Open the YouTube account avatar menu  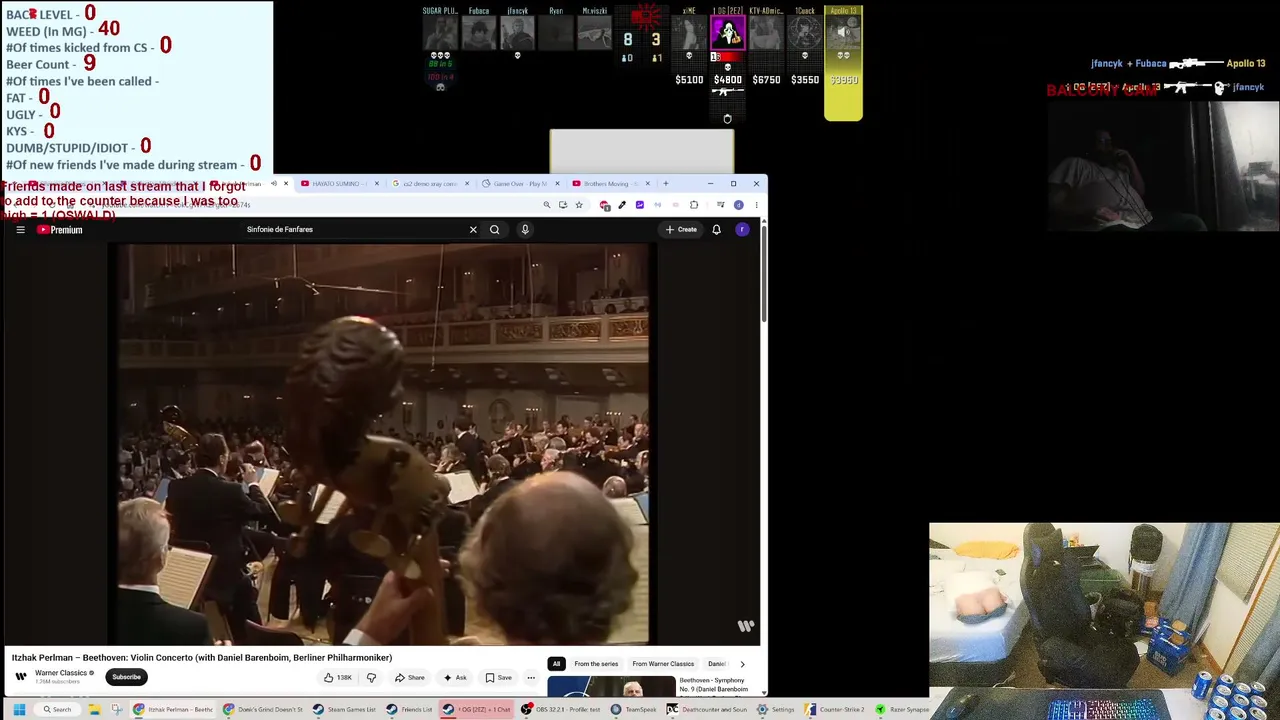(x=742, y=230)
